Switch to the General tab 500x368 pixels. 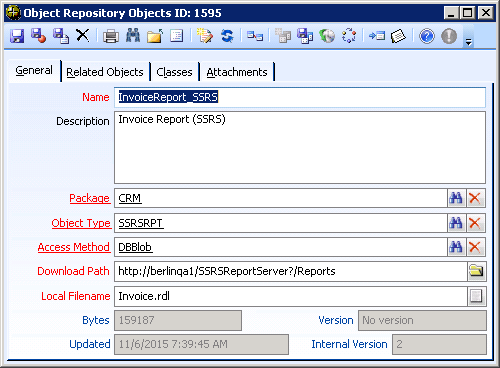coord(34,70)
